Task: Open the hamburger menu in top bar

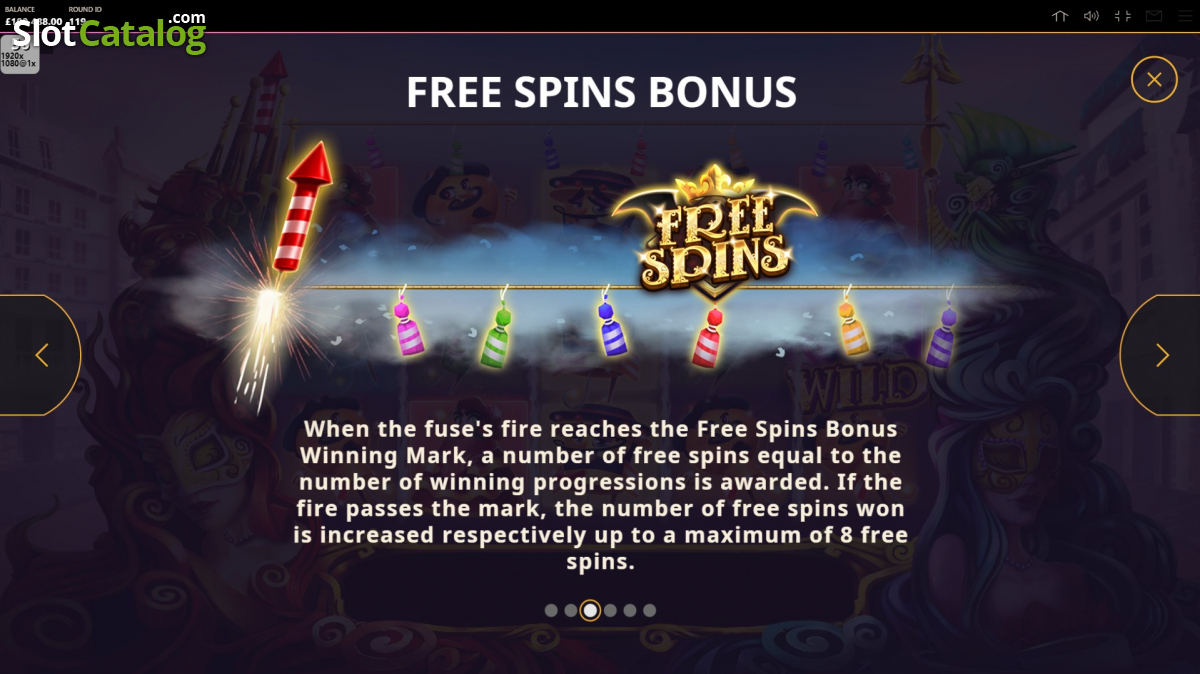Action: tap(1183, 16)
